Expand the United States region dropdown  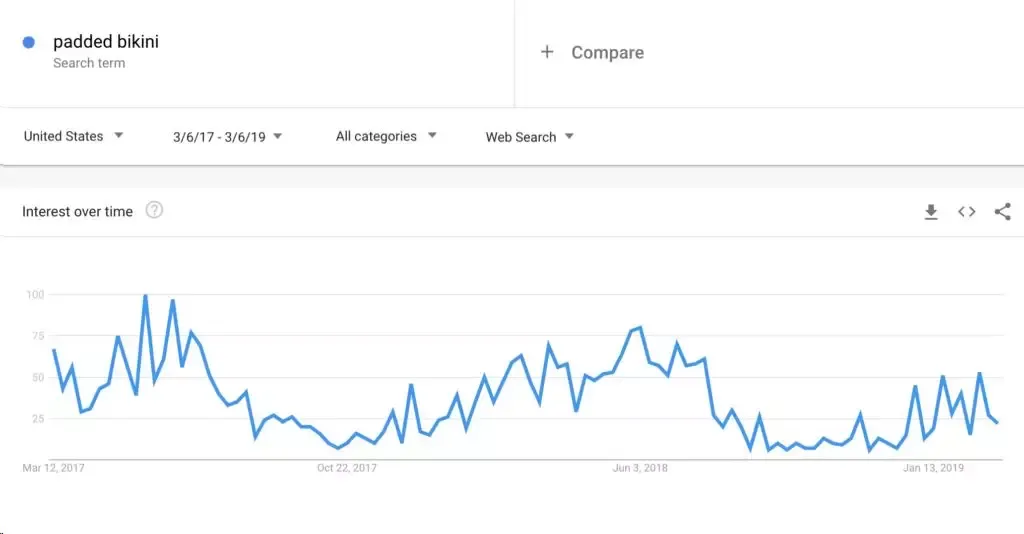click(73, 136)
